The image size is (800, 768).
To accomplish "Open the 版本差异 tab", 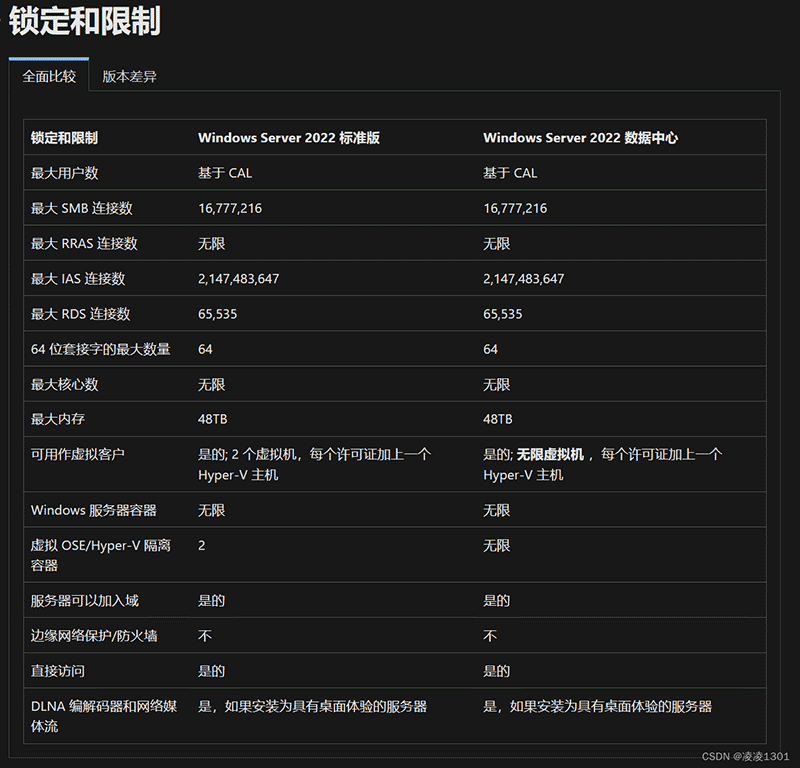I will (x=129, y=76).
